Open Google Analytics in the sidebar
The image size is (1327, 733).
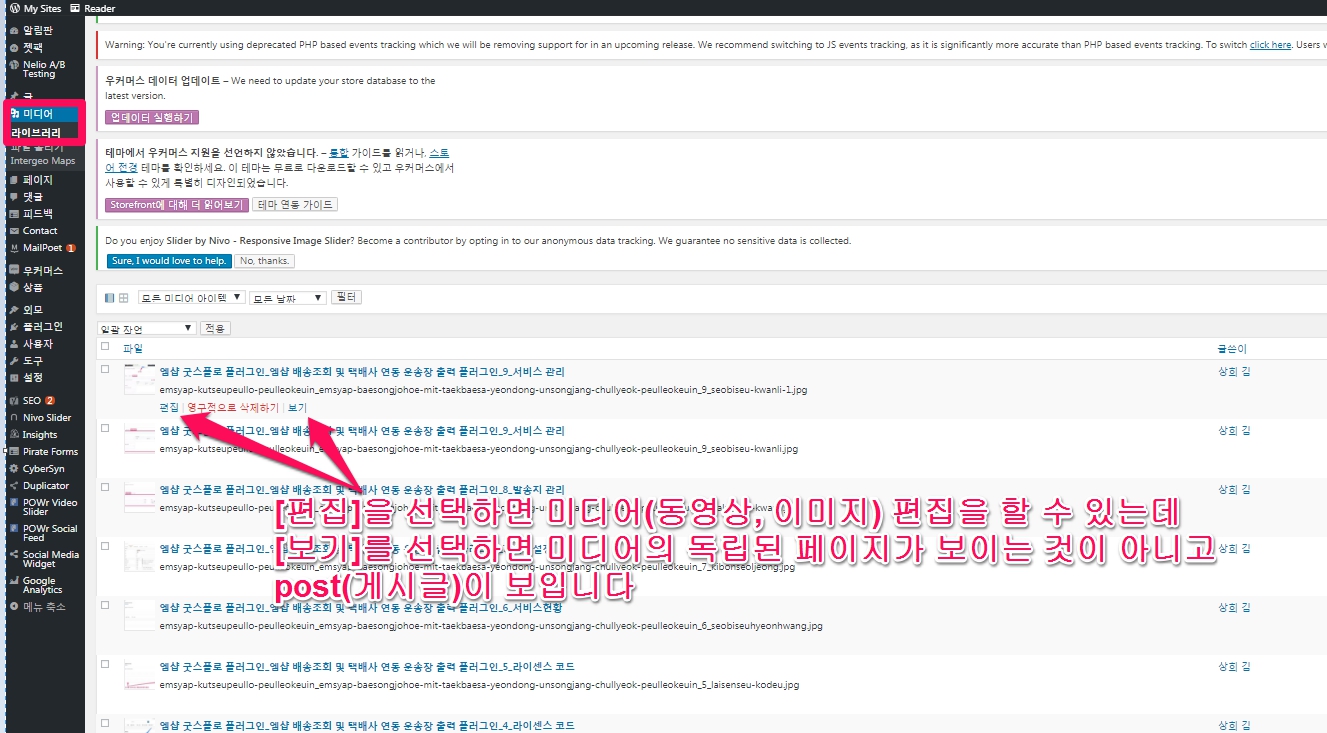point(40,585)
